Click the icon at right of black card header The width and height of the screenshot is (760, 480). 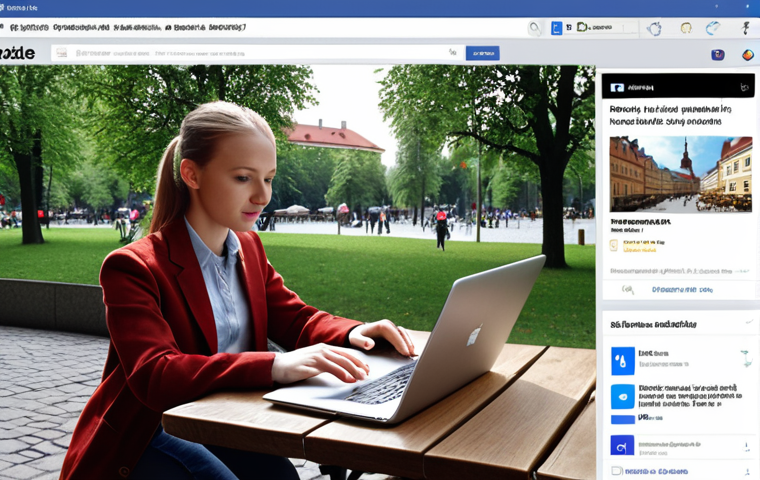744,87
